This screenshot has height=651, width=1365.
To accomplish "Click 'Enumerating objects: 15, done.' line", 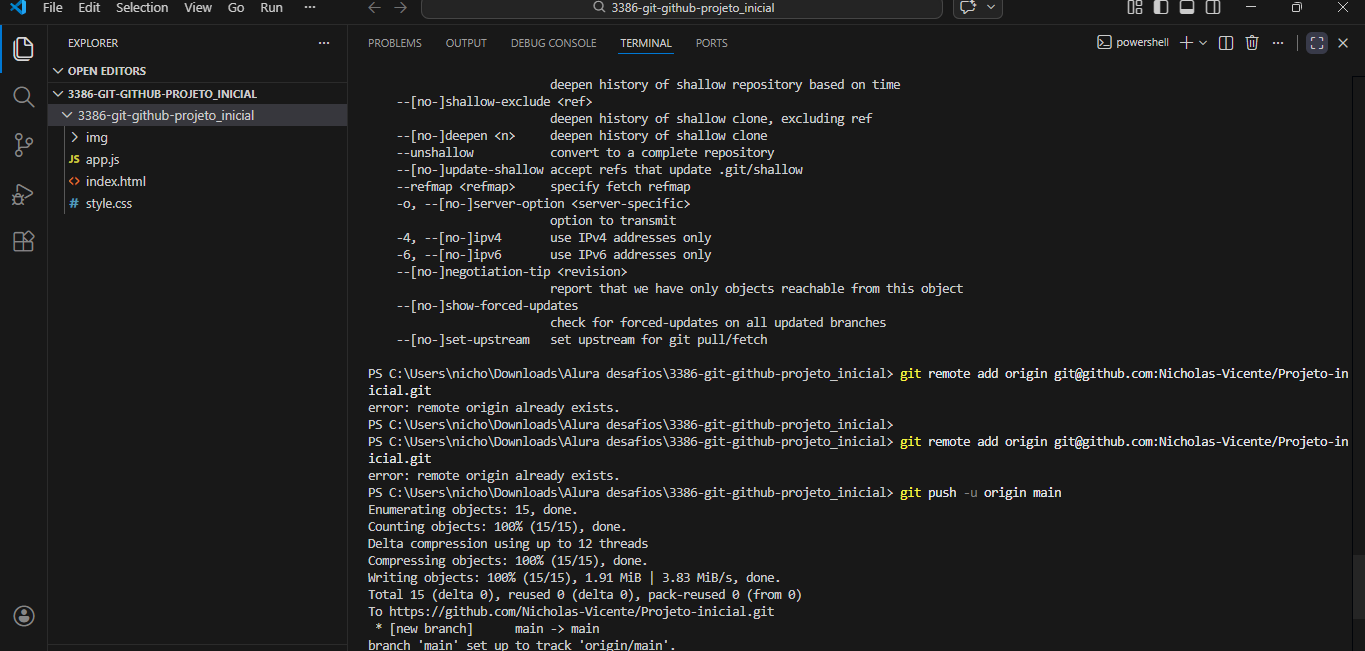I will [x=473, y=510].
